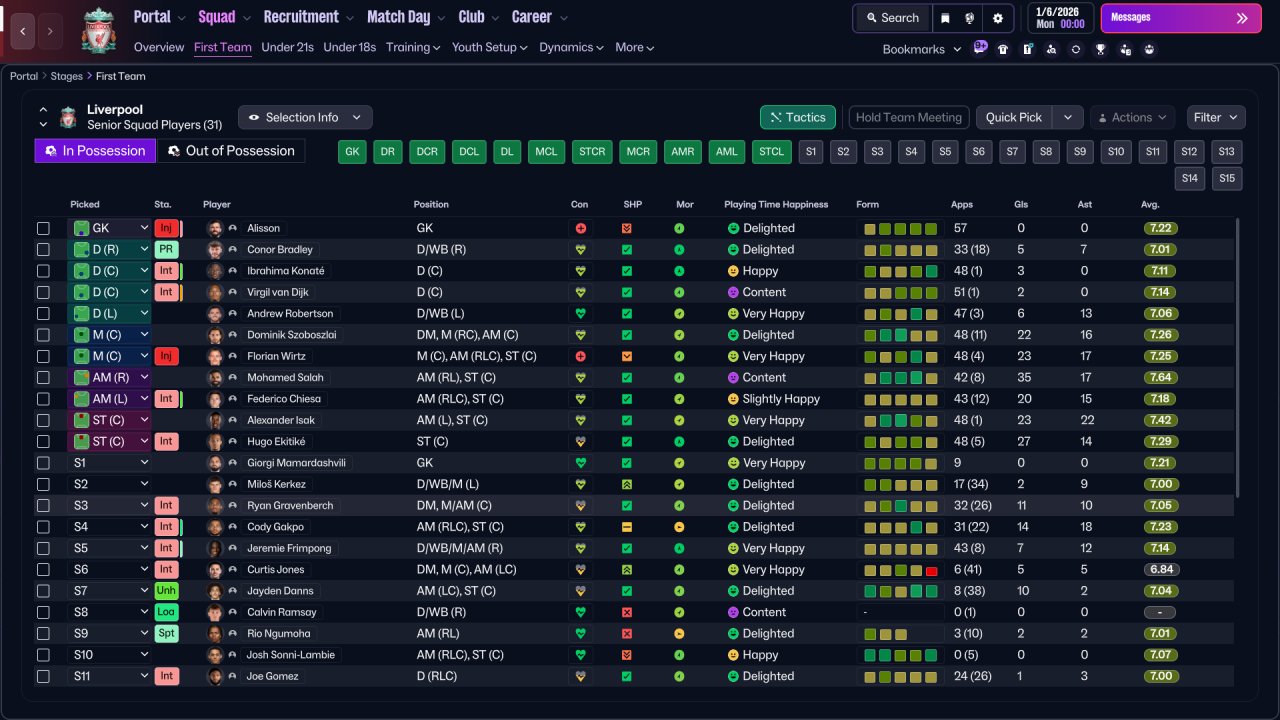Click Mohamed Salah's player portrait
Viewport: 1280px width, 720px height.
coord(214,377)
